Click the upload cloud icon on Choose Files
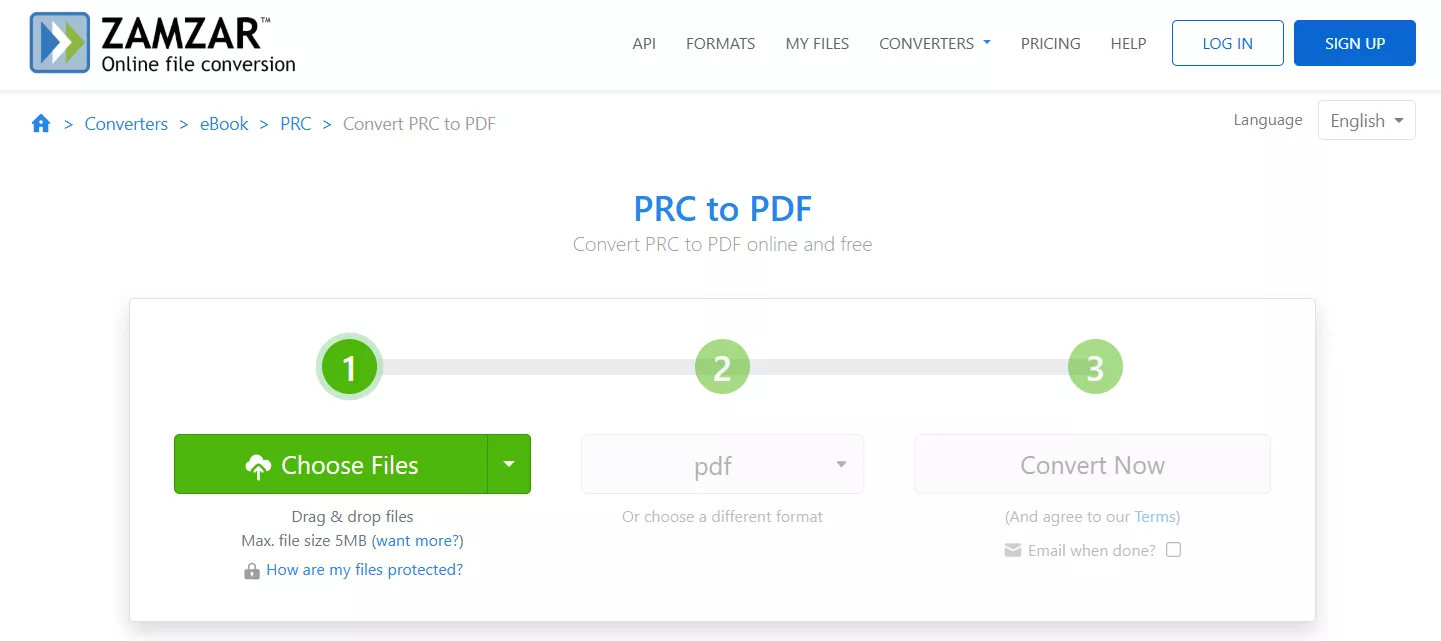 pos(259,464)
